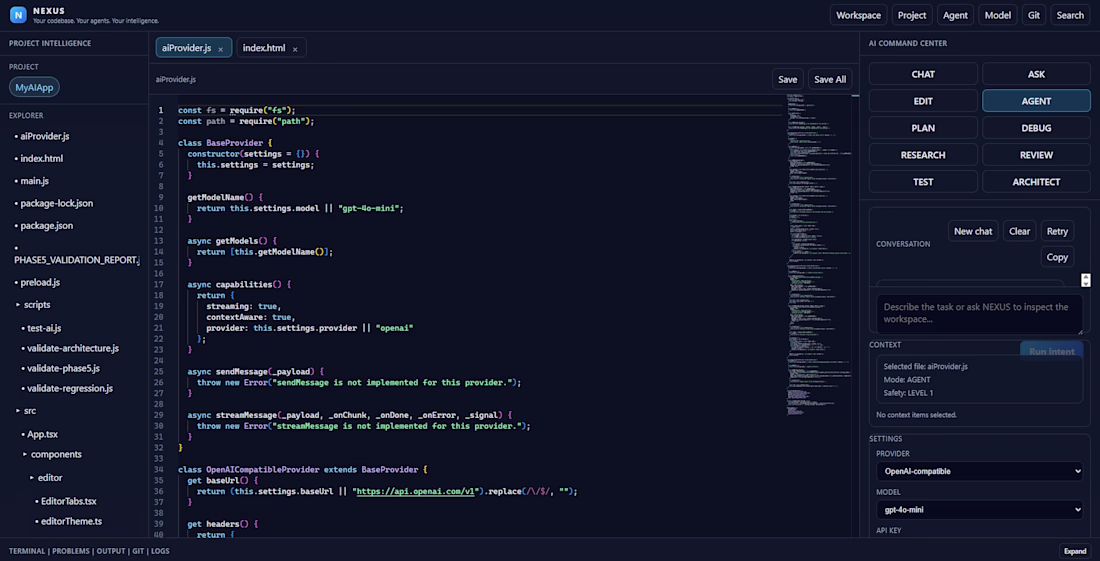Click the api.openai.com URL in code

click(415, 492)
